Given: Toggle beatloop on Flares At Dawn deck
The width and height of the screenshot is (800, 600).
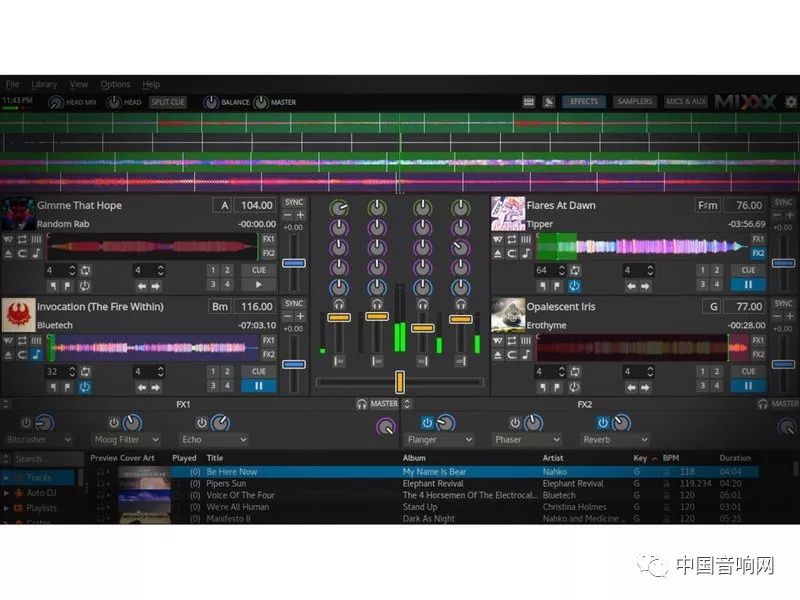Looking at the screenshot, I should coord(576,270).
